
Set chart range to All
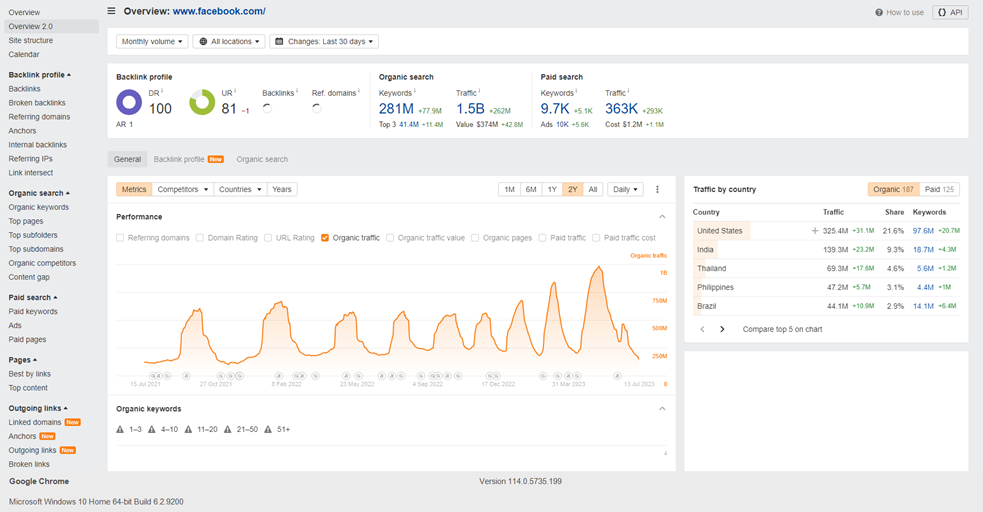coord(592,189)
